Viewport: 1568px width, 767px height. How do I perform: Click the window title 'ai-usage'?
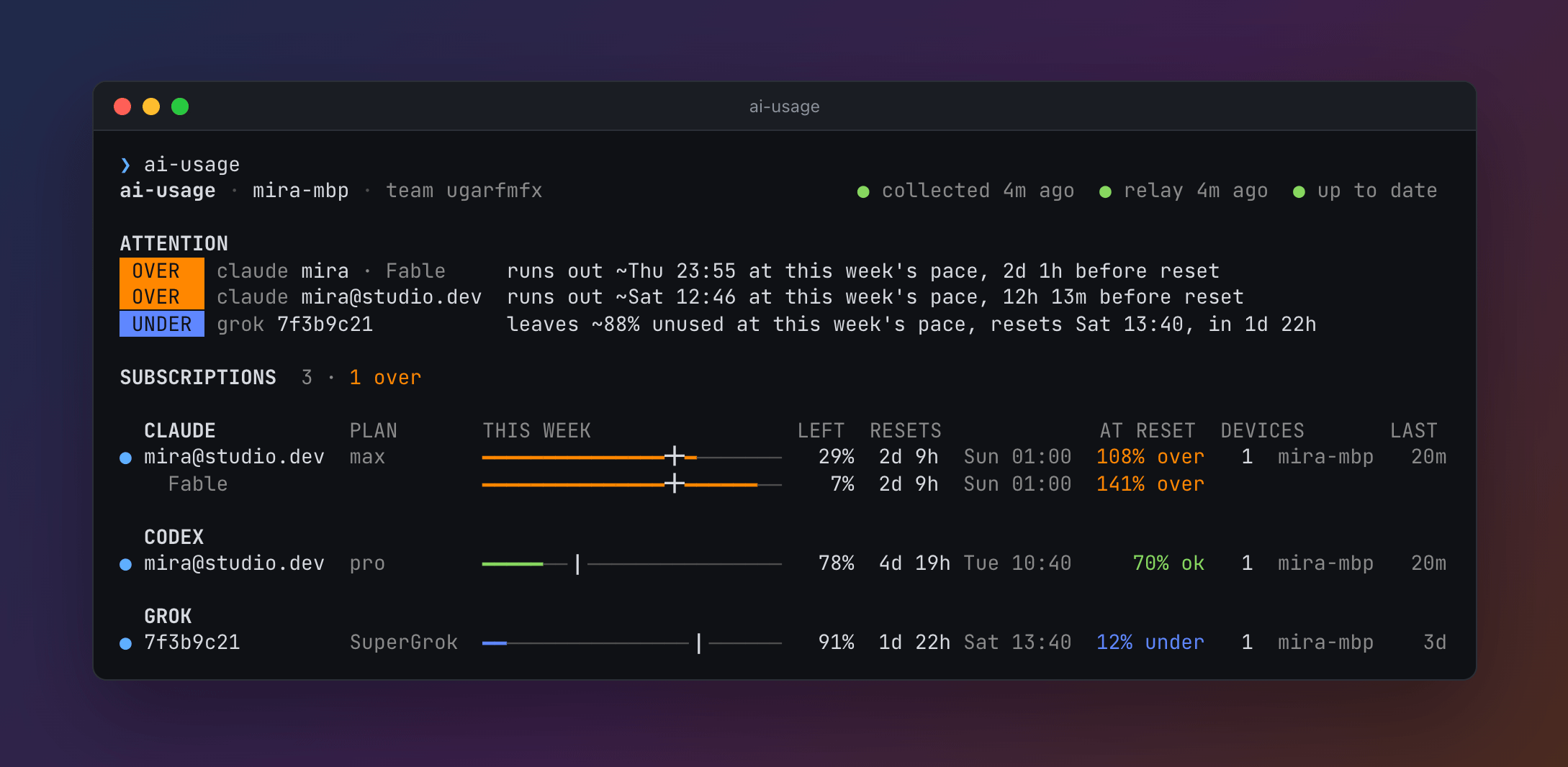[784, 106]
